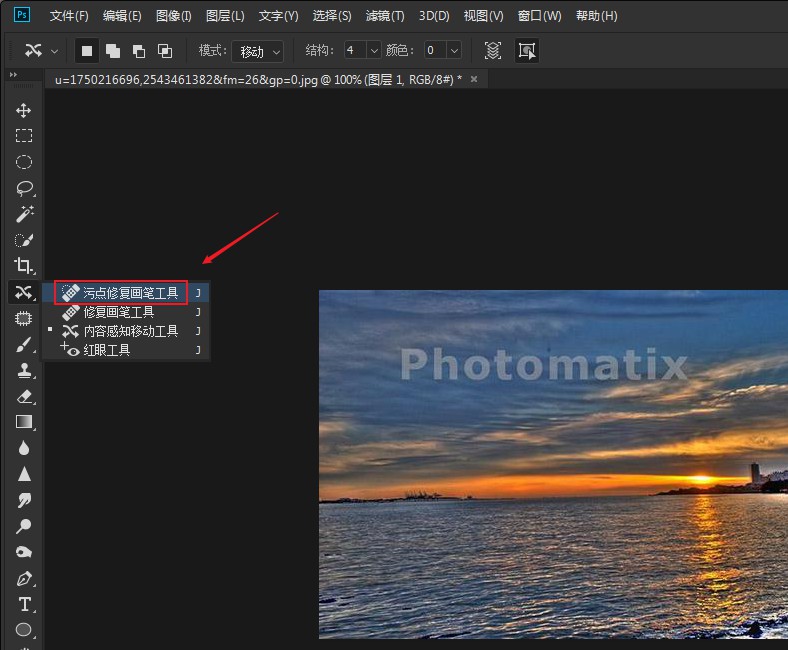Choose 红眼工具 from the tool flyout

(106, 350)
